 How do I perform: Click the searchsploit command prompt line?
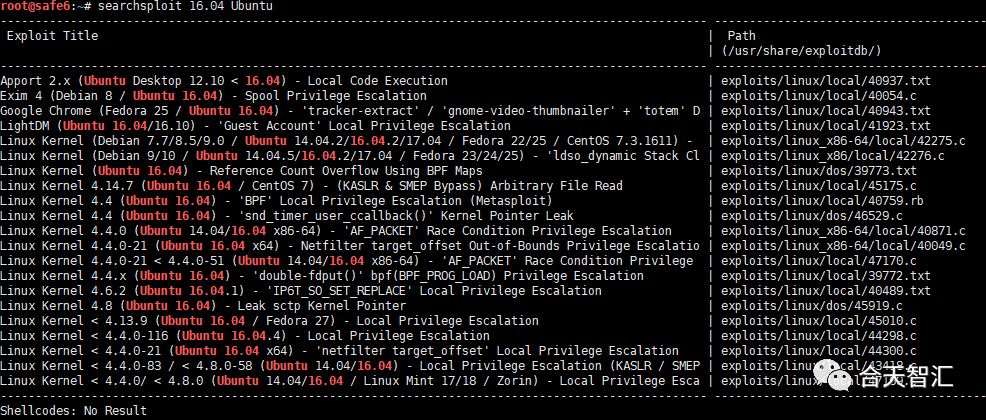point(136,6)
